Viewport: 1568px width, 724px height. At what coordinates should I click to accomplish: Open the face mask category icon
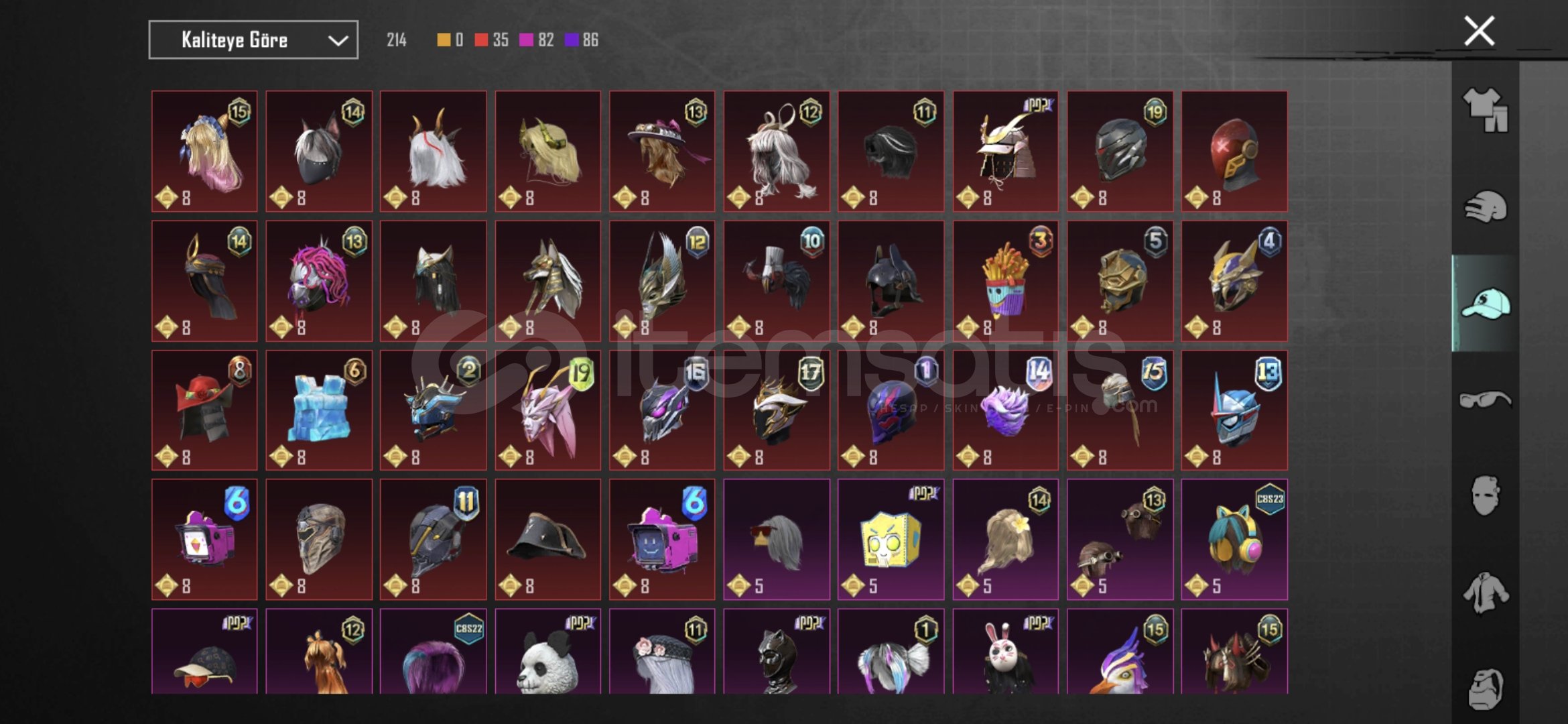(x=1485, y=495)
